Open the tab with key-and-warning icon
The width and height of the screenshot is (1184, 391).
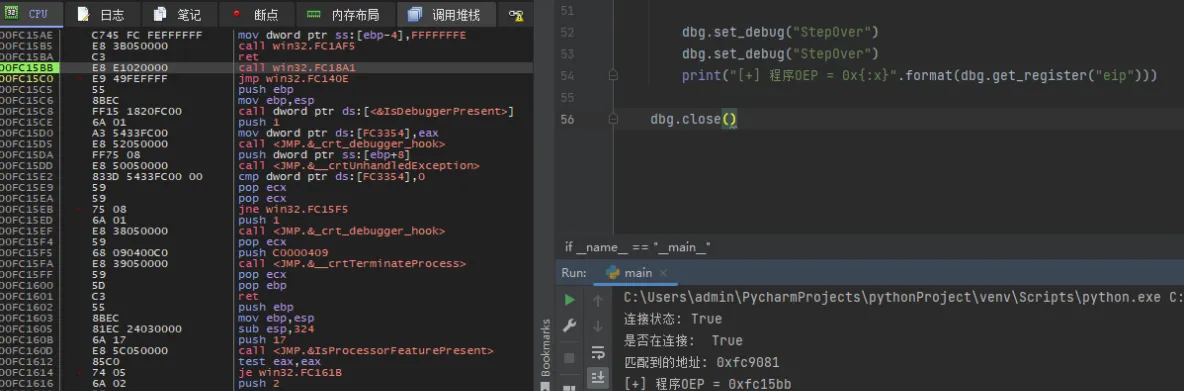point(516,14)
